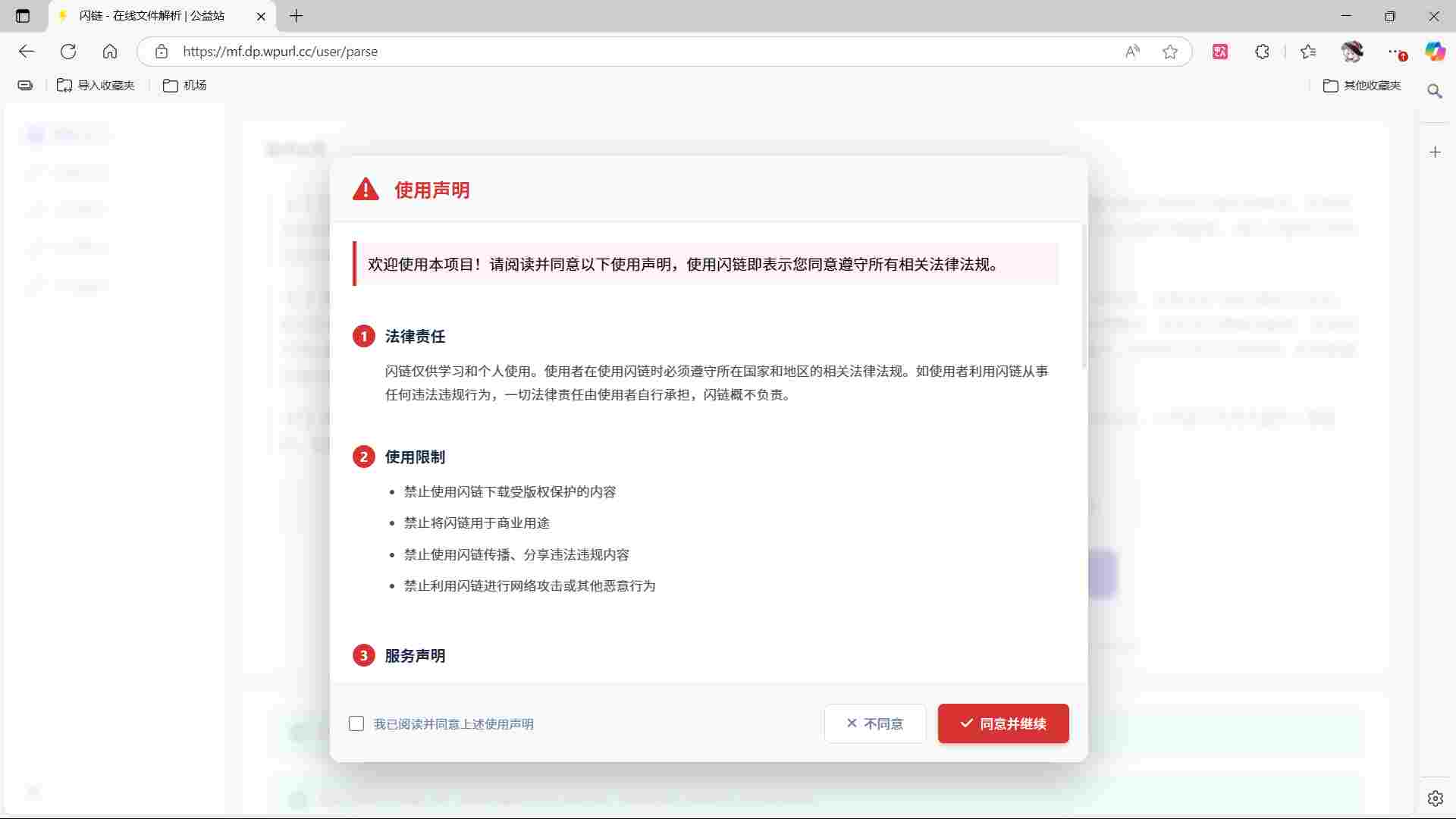Screen dimensions: 1456x819
Task: Check the agreement checkbox for the usage statement
Action: [356, 723]
